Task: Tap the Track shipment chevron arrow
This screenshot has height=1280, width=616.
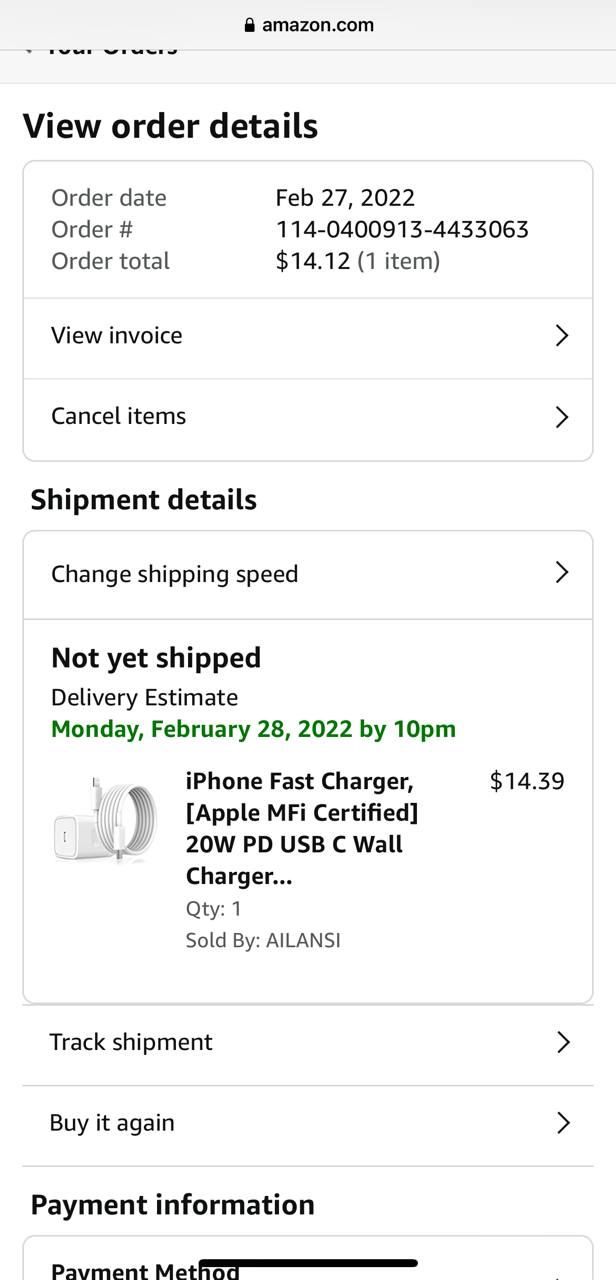Action: (563, 1042)
